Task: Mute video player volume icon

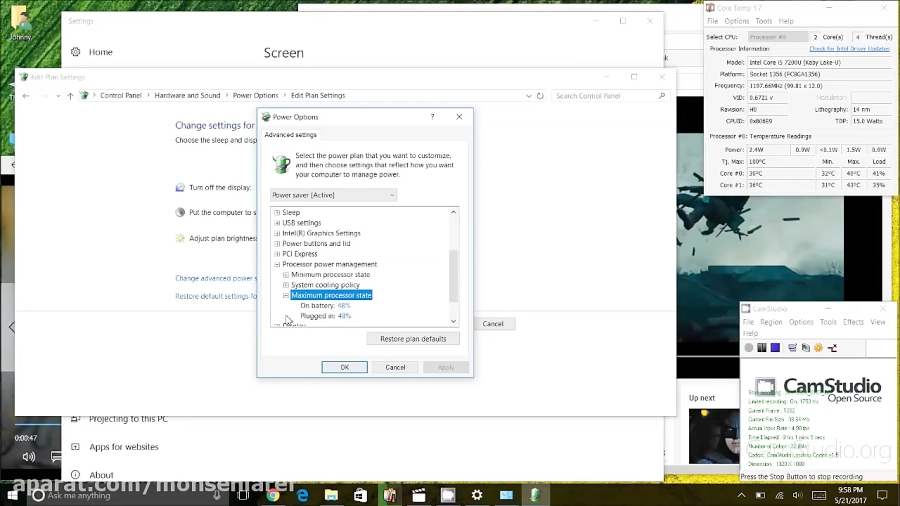Action: (28, 457)
